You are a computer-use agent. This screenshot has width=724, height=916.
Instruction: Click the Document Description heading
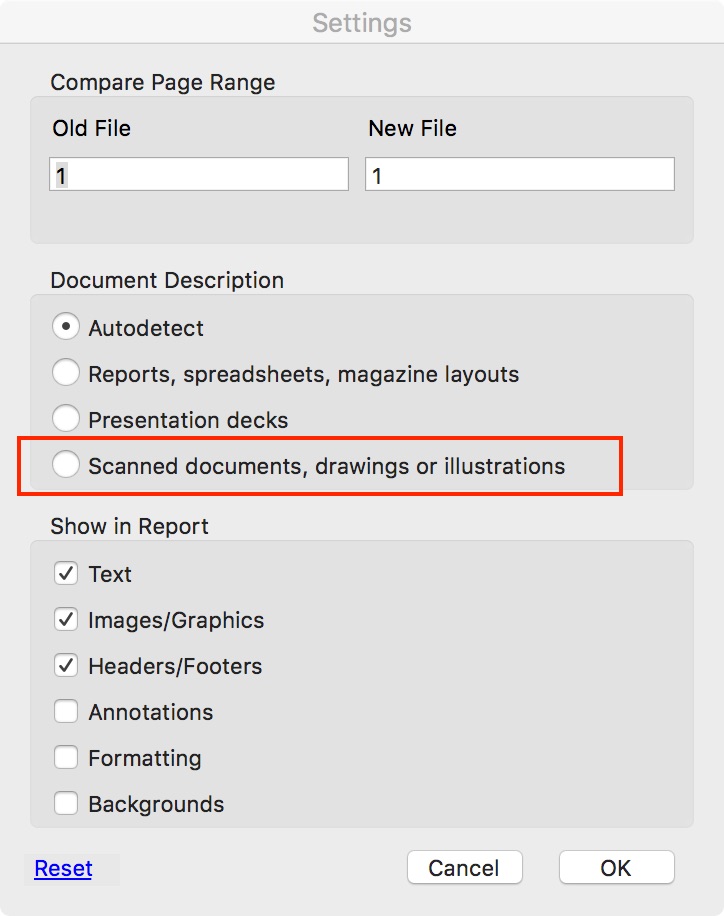[167, 280]
